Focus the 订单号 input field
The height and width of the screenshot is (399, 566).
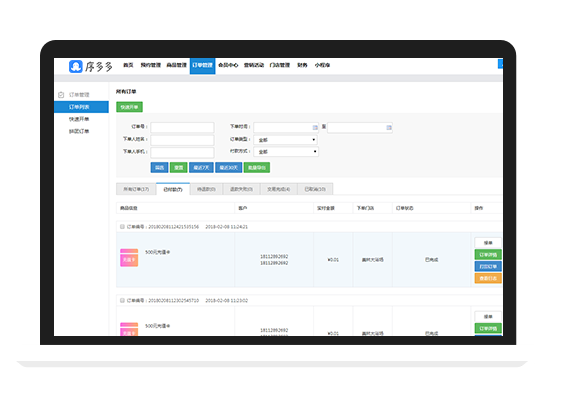pos(182,127)
